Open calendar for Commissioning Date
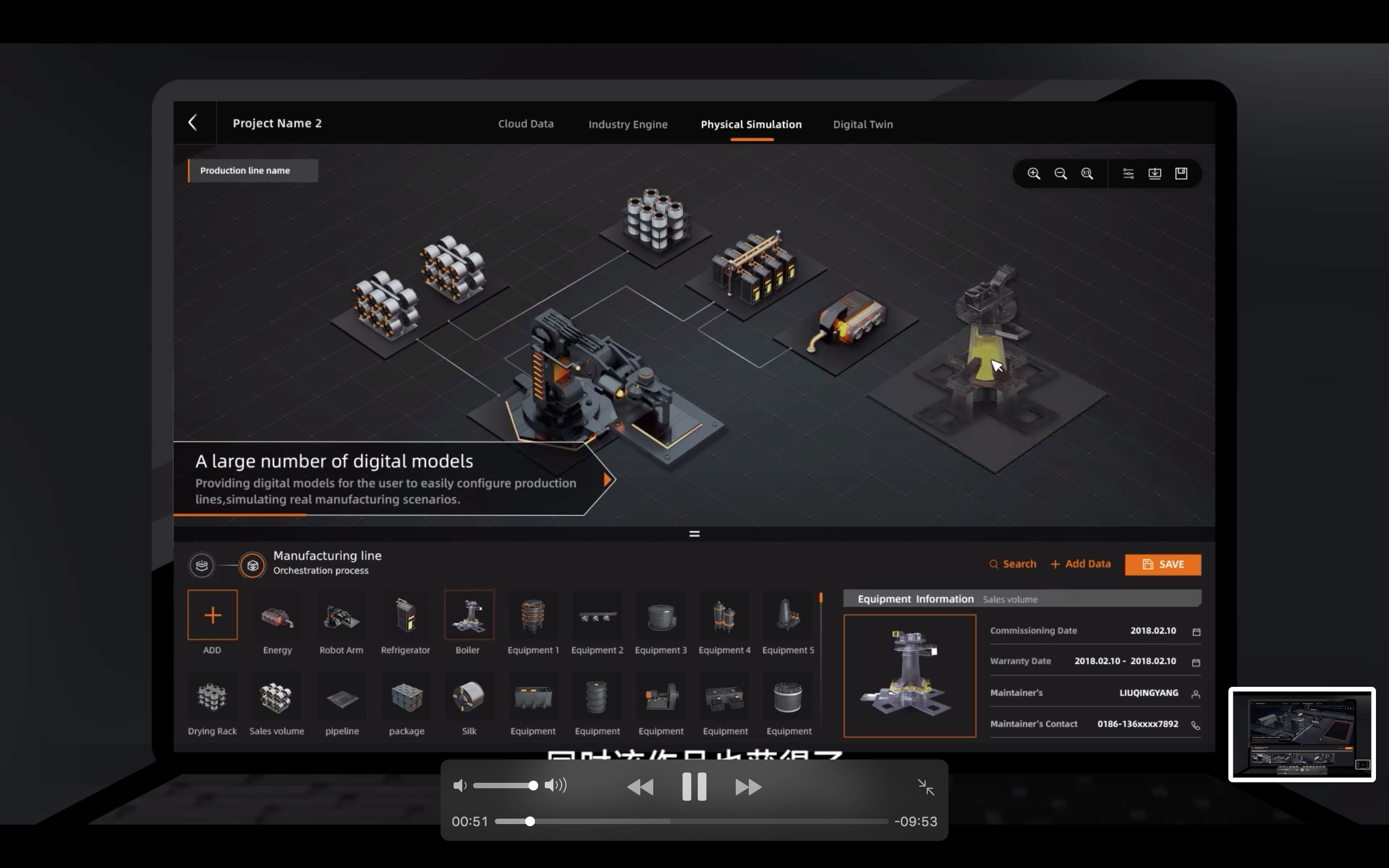 point(1196,631)
